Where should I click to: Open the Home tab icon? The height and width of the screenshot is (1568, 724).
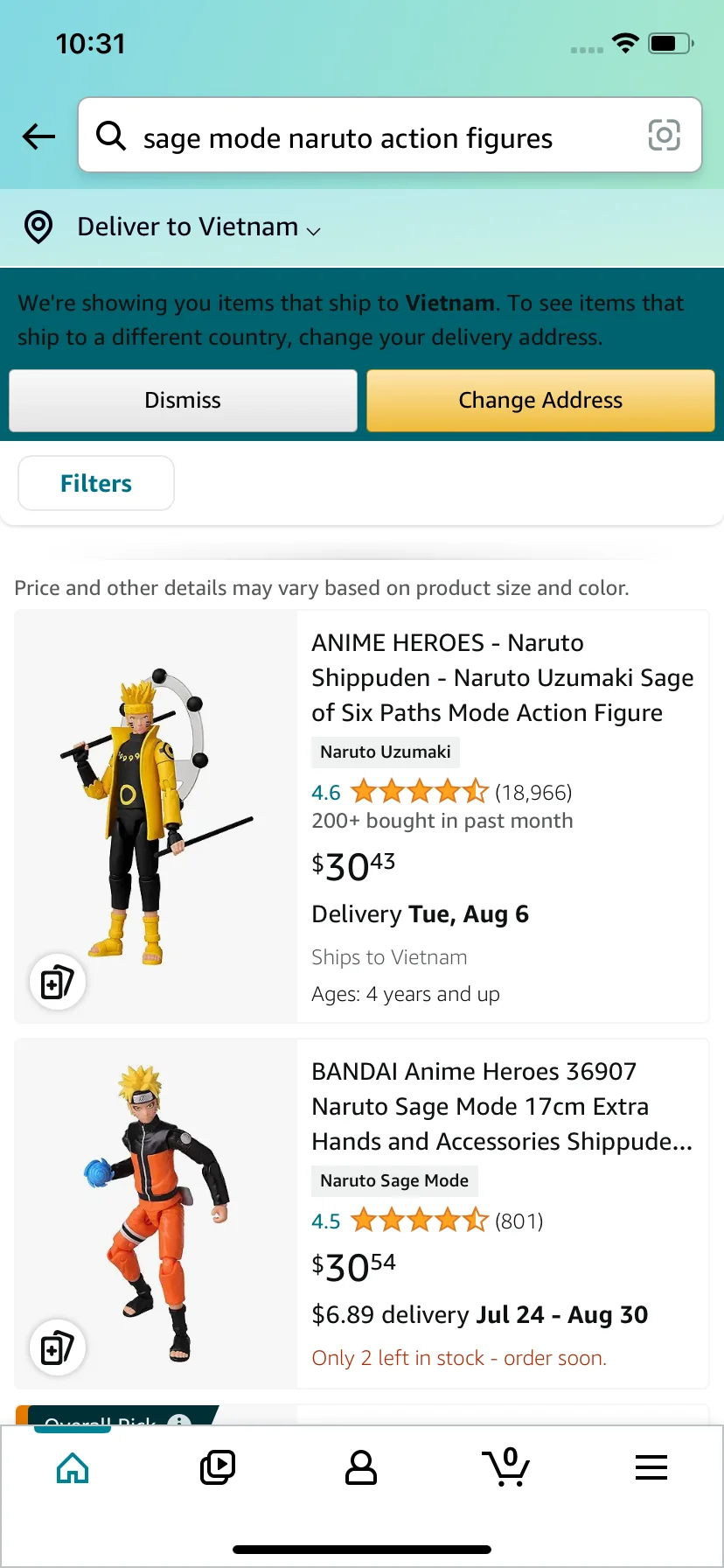73,1467
